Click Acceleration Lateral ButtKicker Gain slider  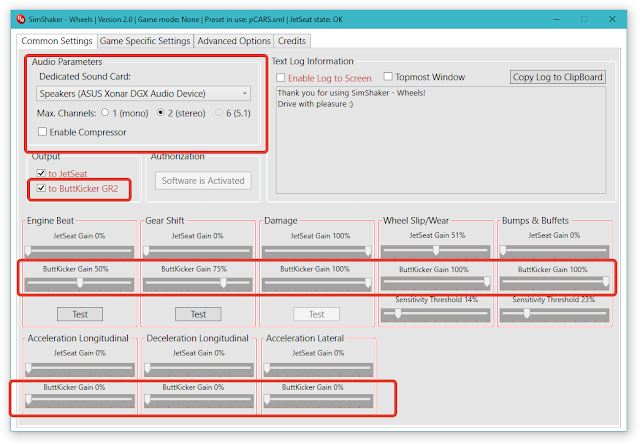coord(318,400)
